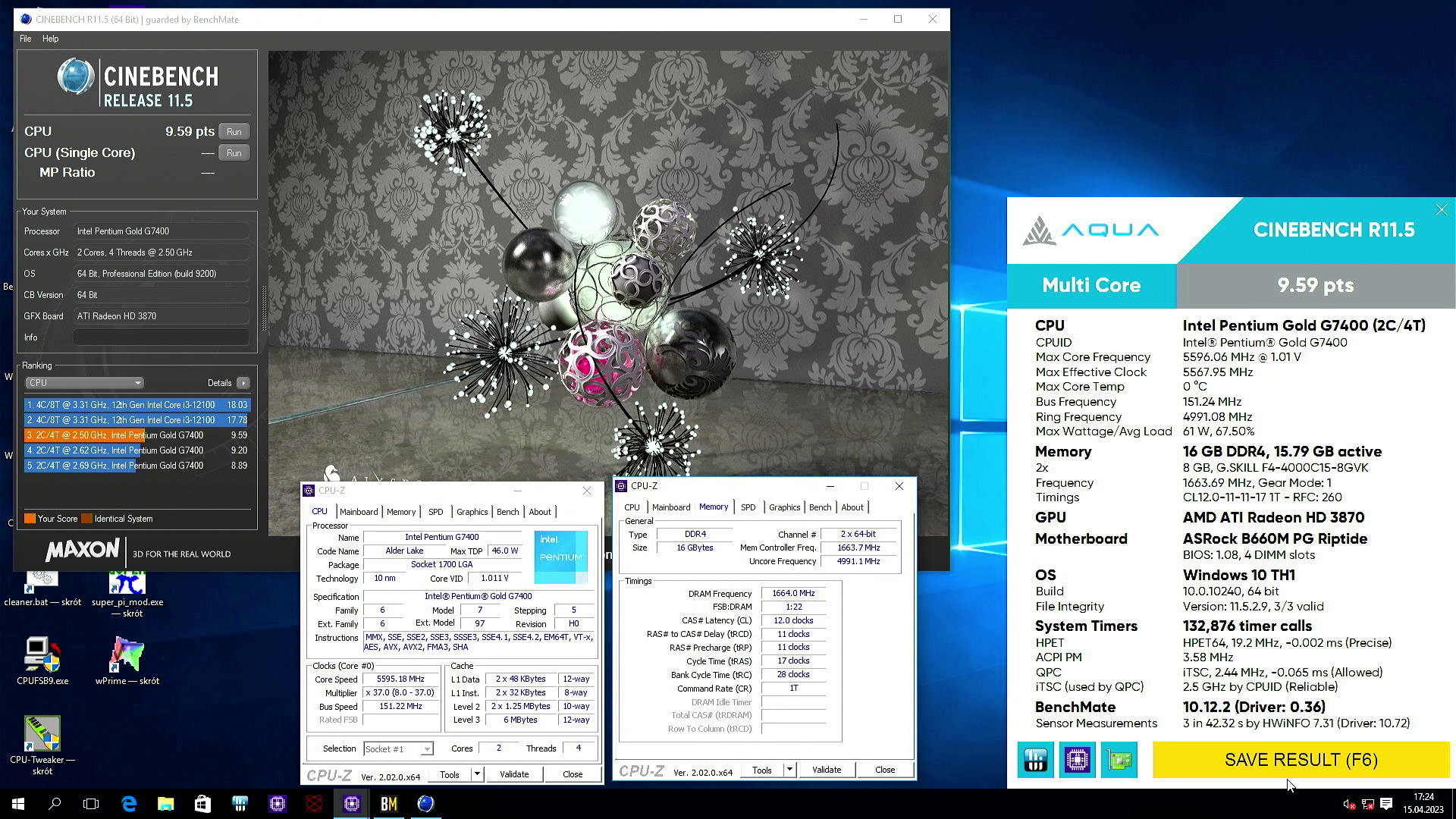The width and height of the screenshot is (1456, 819).
Task: Click Tools button in left CPU-Z
Action: tap(449, 774)
